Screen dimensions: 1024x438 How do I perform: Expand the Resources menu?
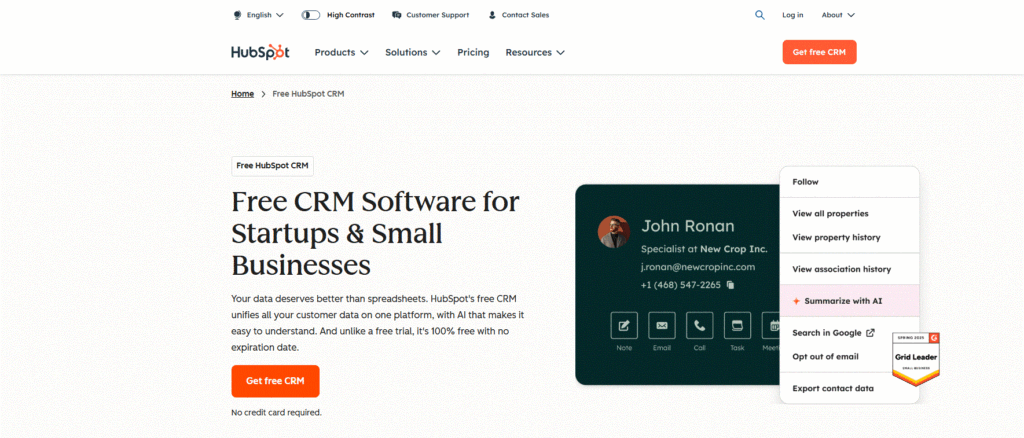point(535,52)
